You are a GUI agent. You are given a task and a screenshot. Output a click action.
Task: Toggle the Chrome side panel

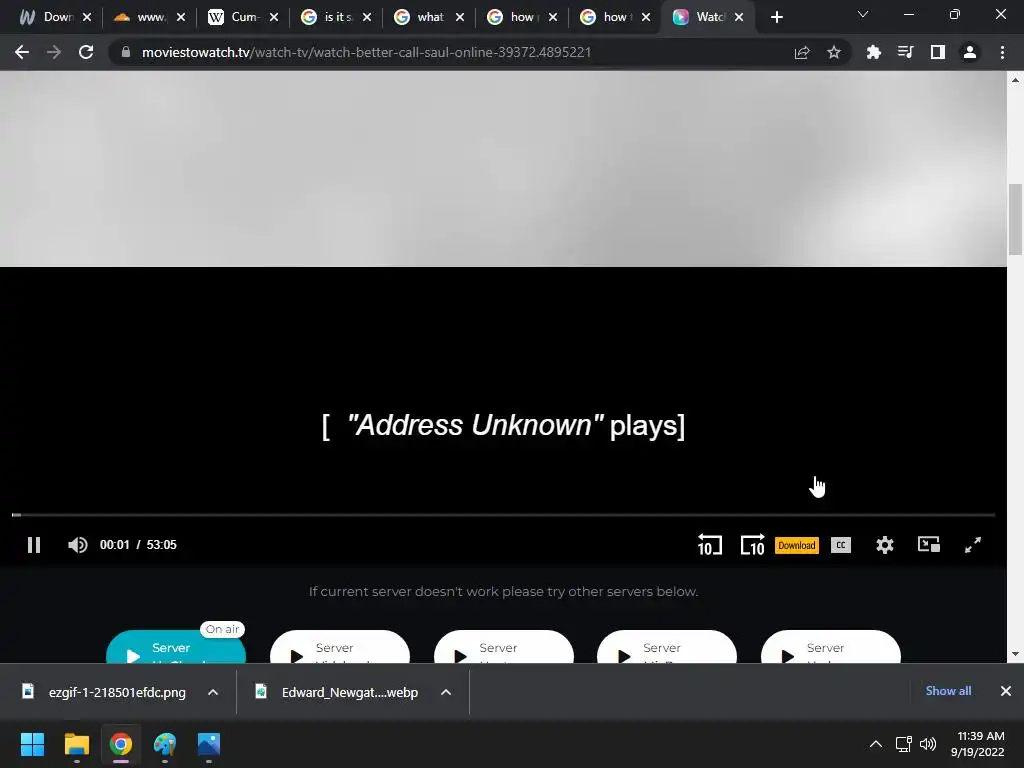coord(938,52)
